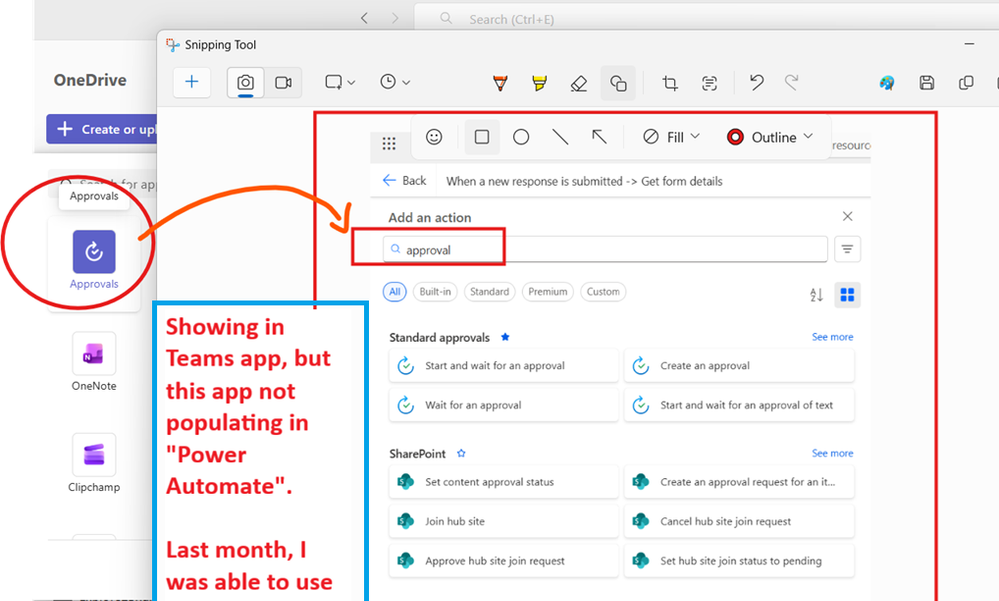
Task: Select the Custom filter pill
Action: pos(603,292)
